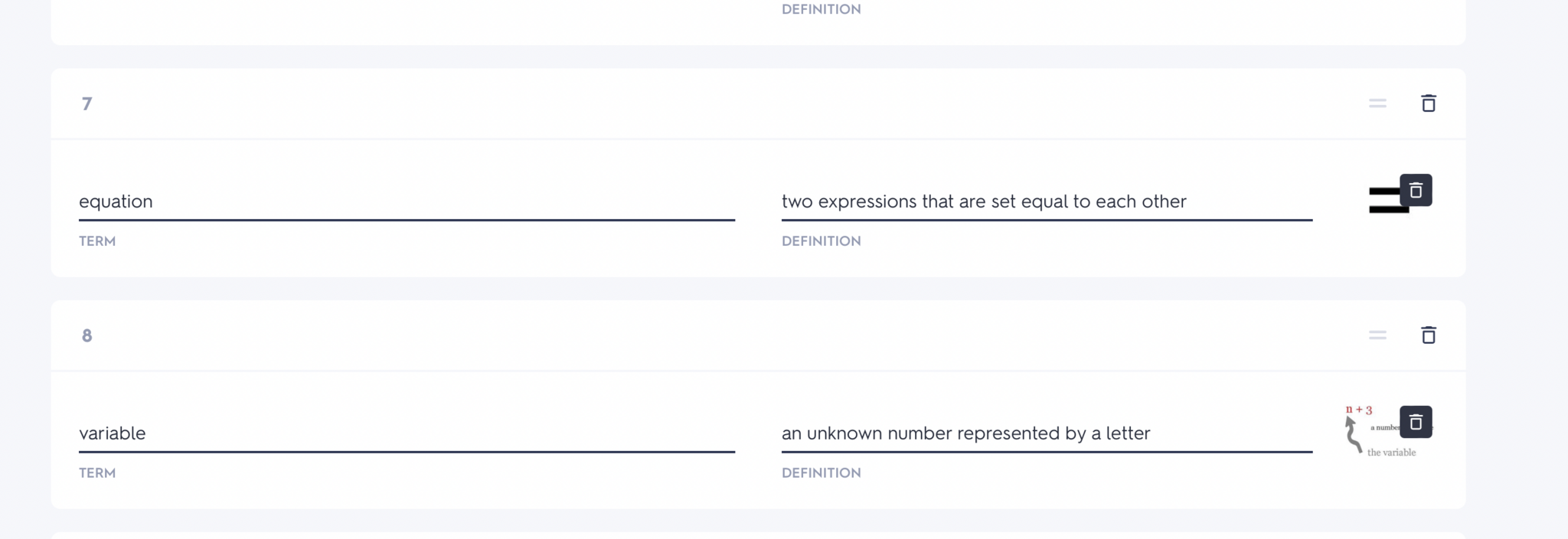Screen dimensions: 1568x539
Task: Grab the drag handle on card 7
Action: (1377, 103)
